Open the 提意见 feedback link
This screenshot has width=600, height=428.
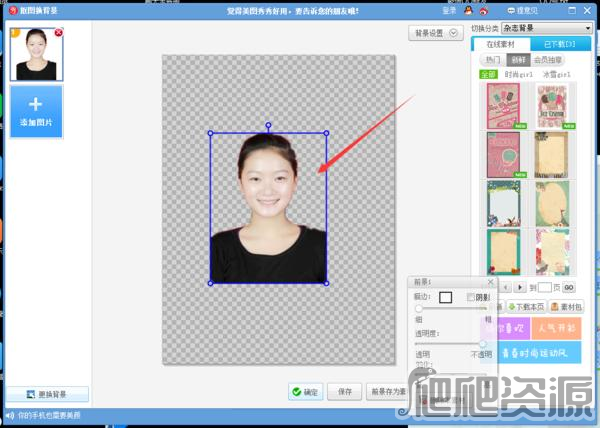click(522, 10)
